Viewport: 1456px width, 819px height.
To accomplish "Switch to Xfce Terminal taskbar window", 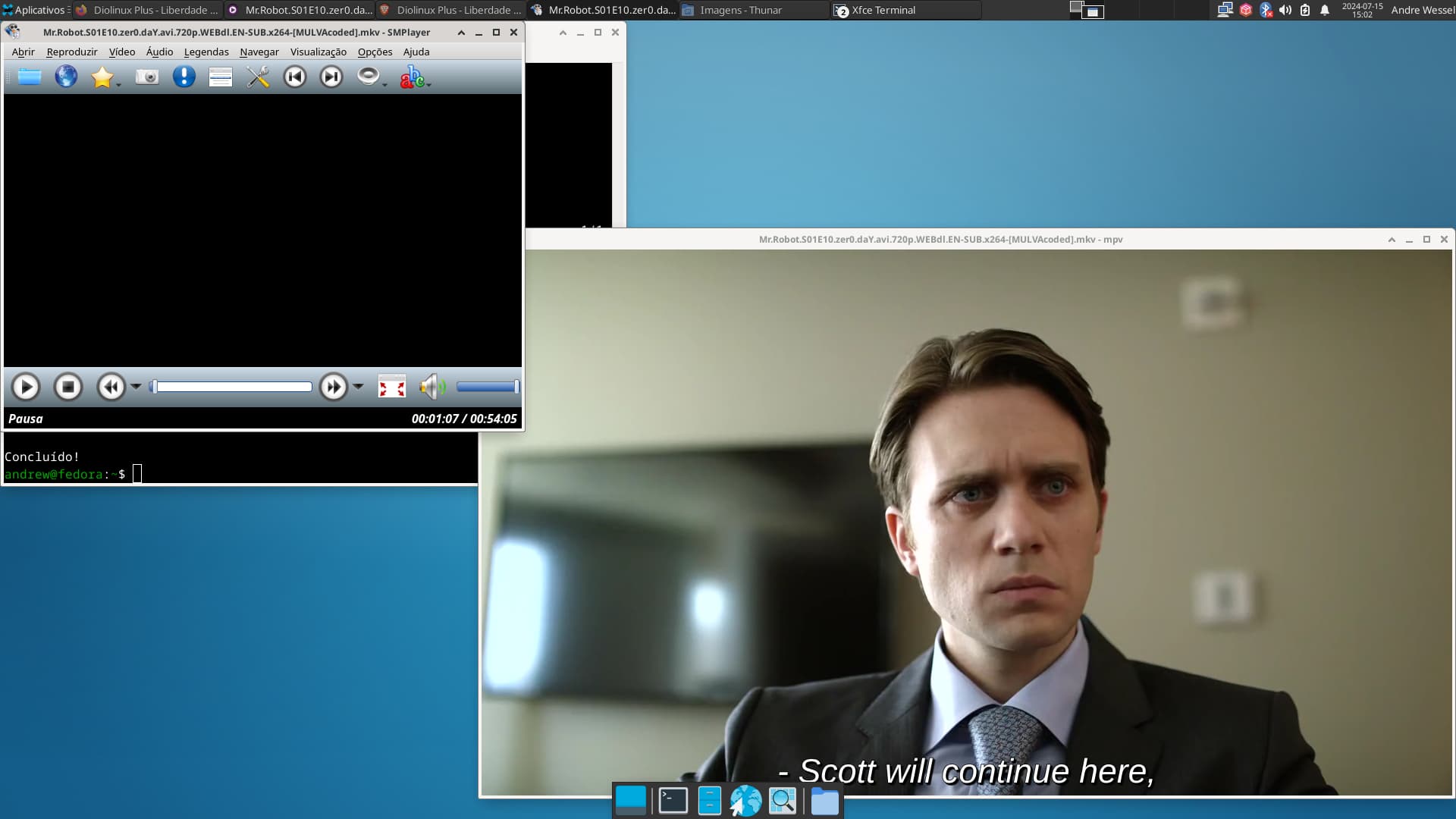I will point(906,10).
